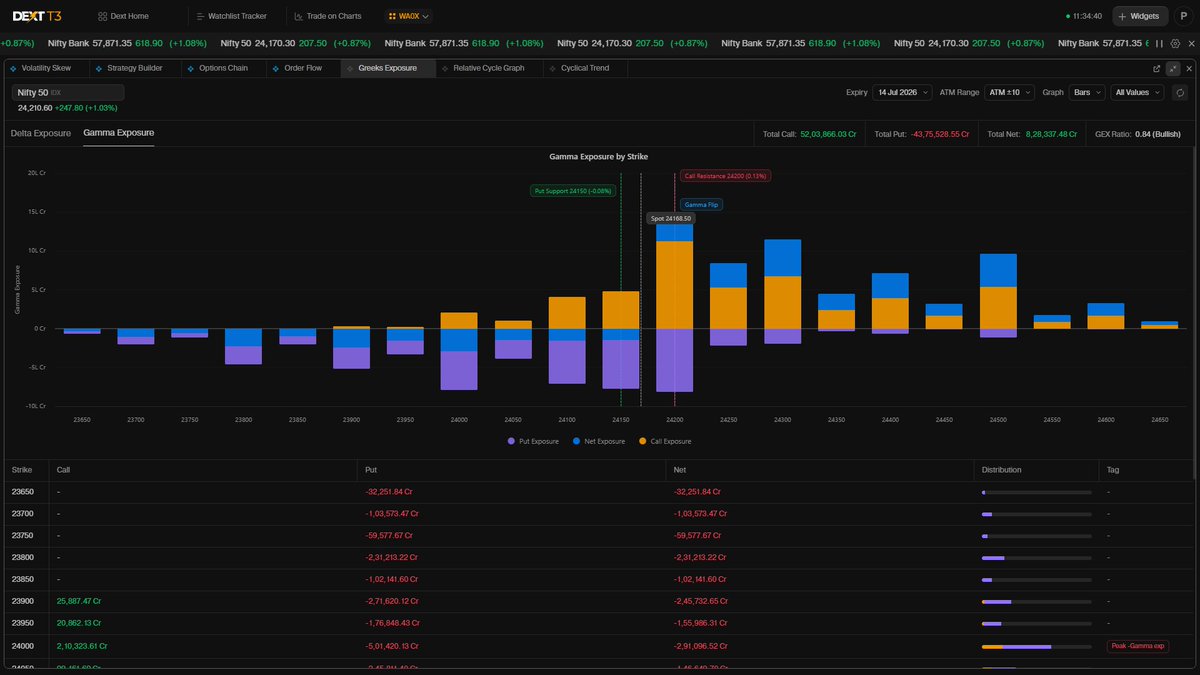Click the Strike column header
Screen dimensions: 1200x675
tap(22, 469)
